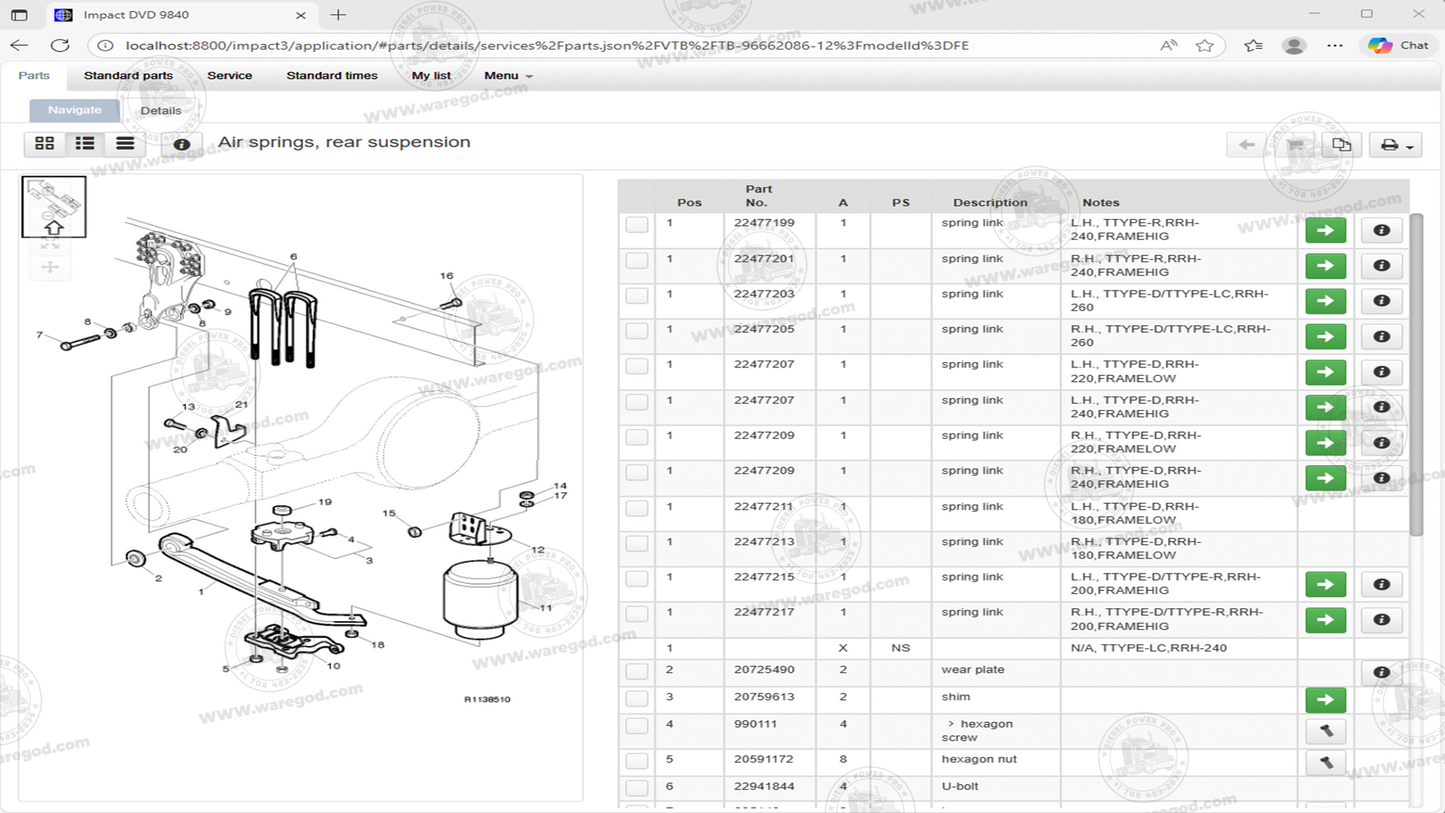This screenshot has width=1445, height=813.
Task: Click the Navigate button
Action: pos(75,110)
